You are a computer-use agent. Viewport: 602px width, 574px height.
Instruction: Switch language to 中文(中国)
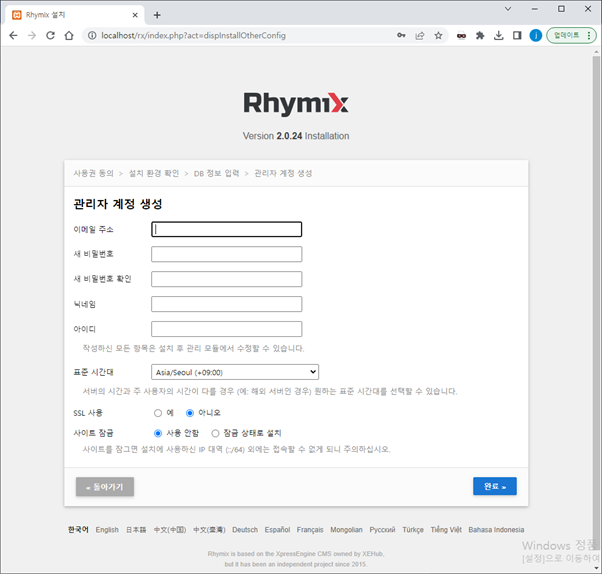point(170,529)
